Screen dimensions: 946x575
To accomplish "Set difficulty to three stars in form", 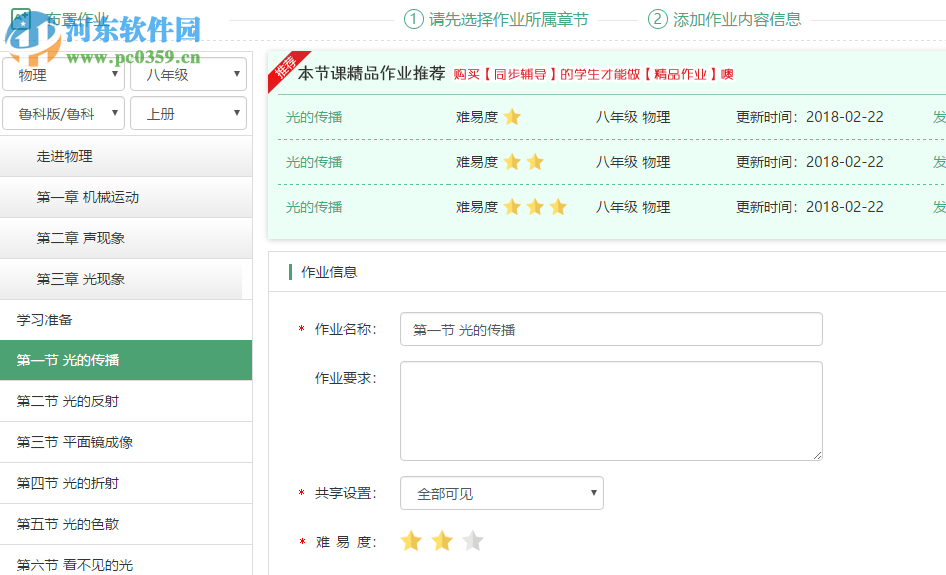I will [473, 541].
